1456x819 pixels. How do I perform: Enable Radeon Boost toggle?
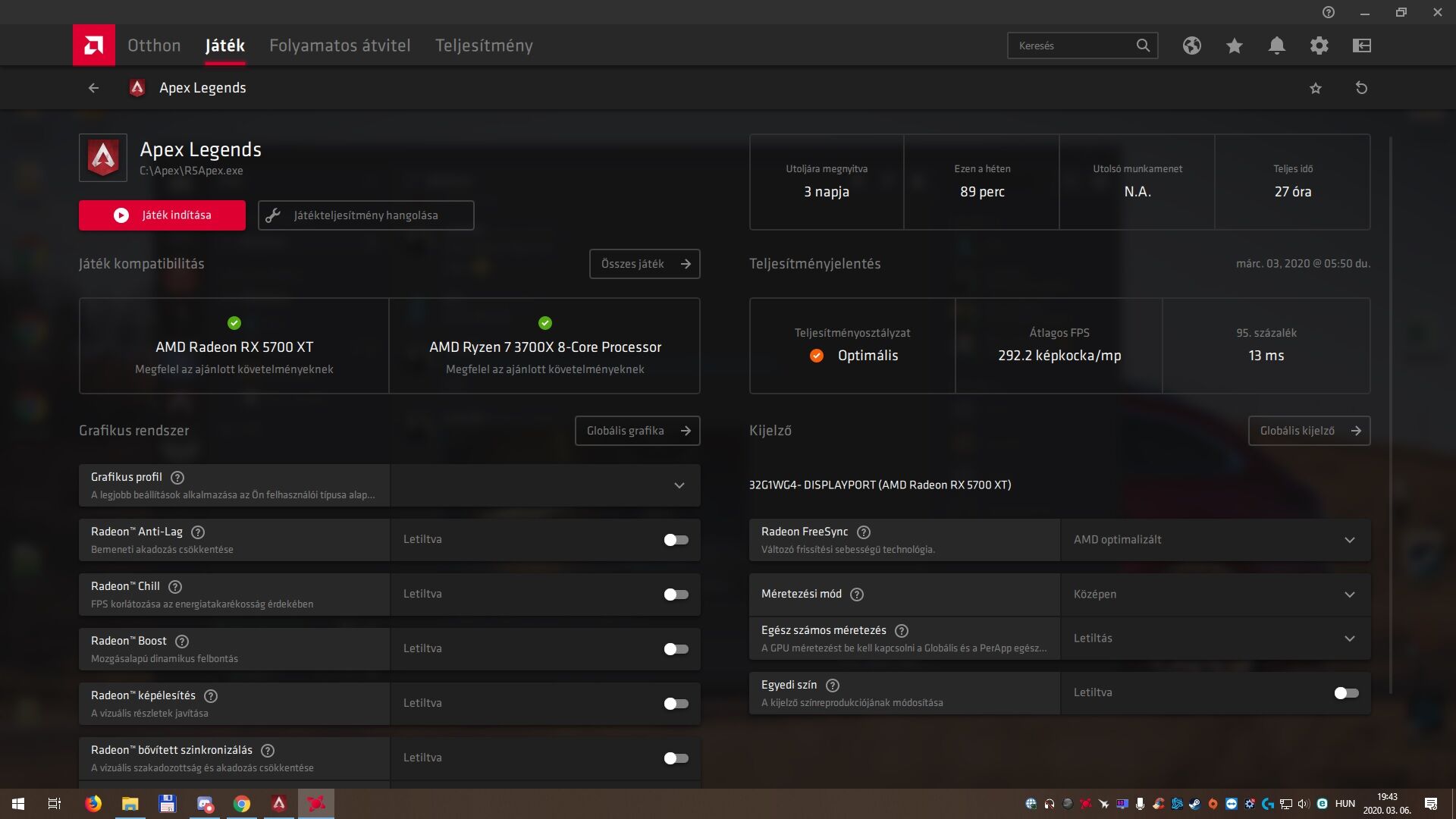coord(676,649)
